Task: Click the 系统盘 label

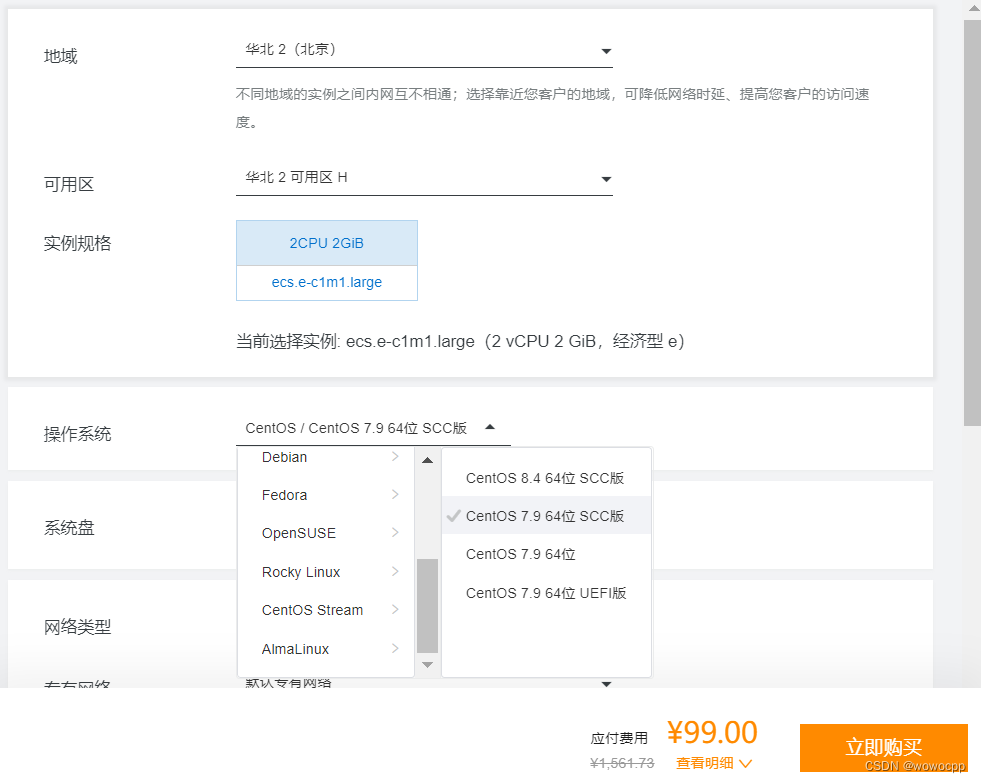Action: point(69,528)
